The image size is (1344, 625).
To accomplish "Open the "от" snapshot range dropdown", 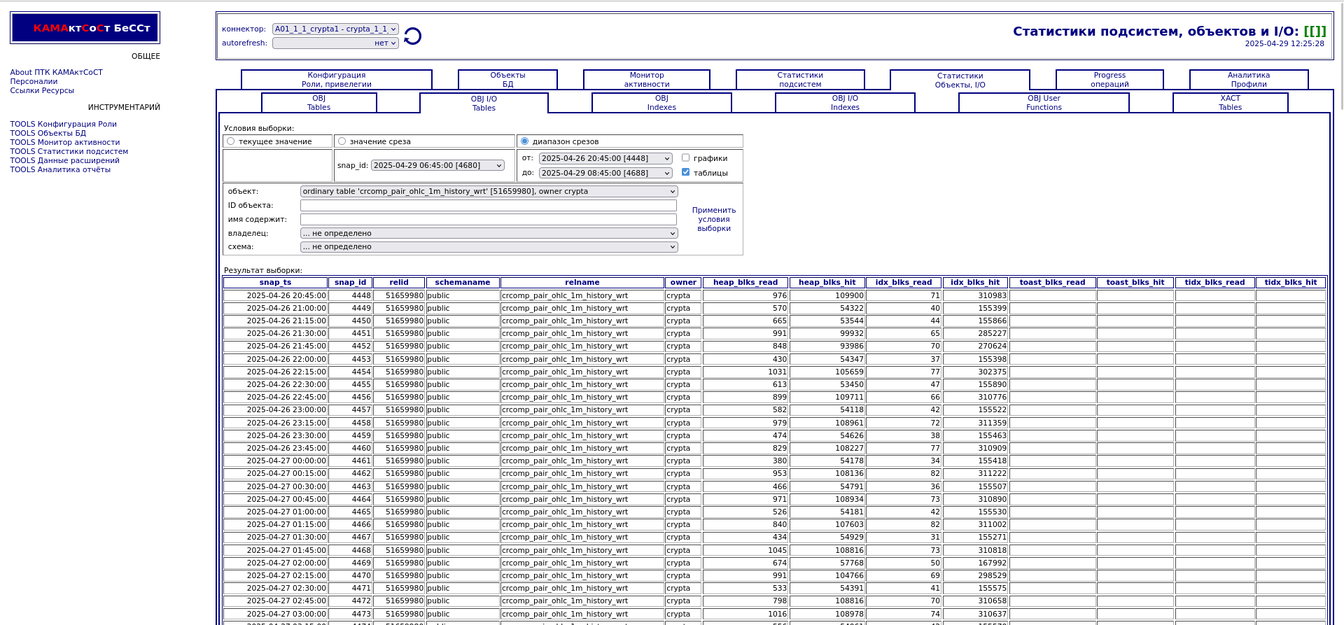I will (605, 158).
